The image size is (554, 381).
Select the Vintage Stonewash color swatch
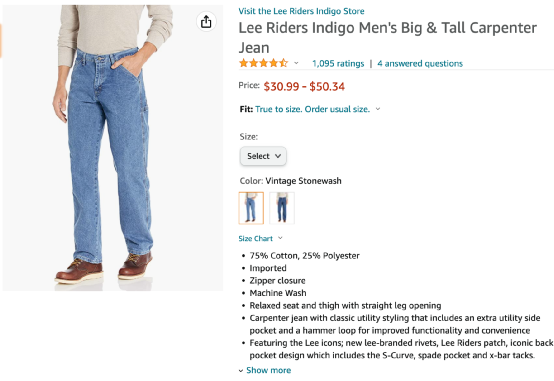[x=251, y=208]
